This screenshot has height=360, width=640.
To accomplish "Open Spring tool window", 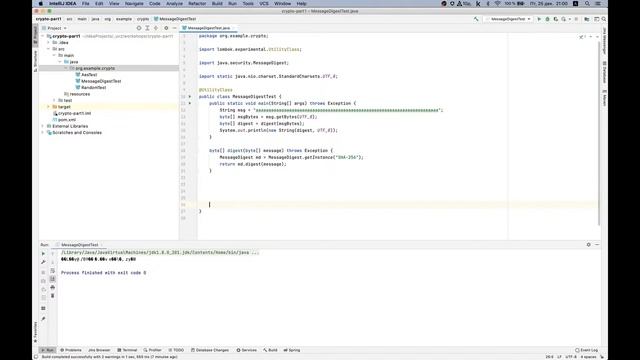I will pos(292,350).
